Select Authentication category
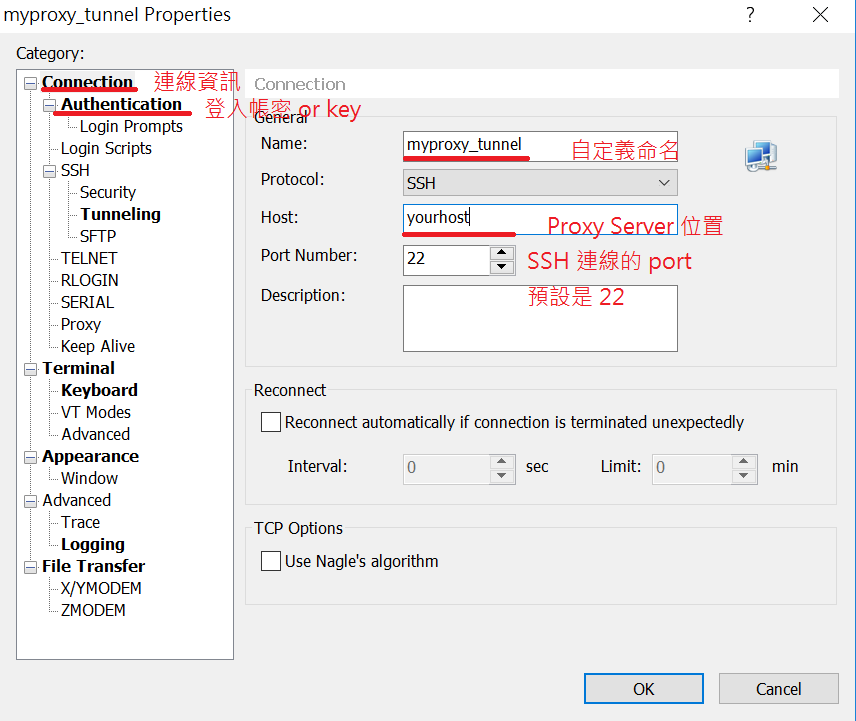Image resolution: width=856 pixels, height=721 pixels. tap(121, 104)
